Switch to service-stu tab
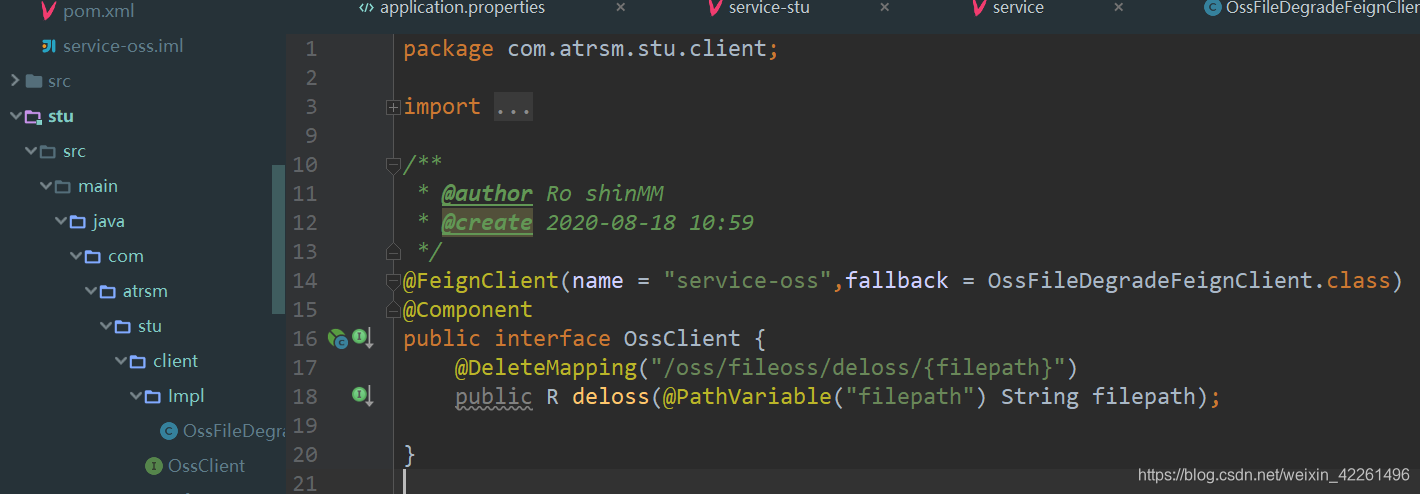Screen dimensions: 1420x494 (x=769, y=8)
